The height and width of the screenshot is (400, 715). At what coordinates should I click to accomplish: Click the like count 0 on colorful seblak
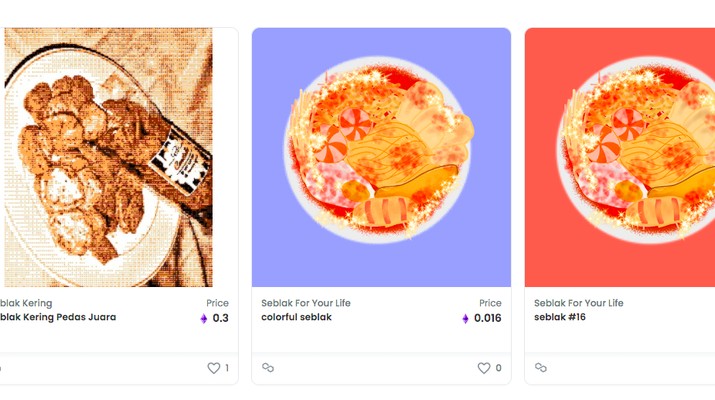[498, 368]
